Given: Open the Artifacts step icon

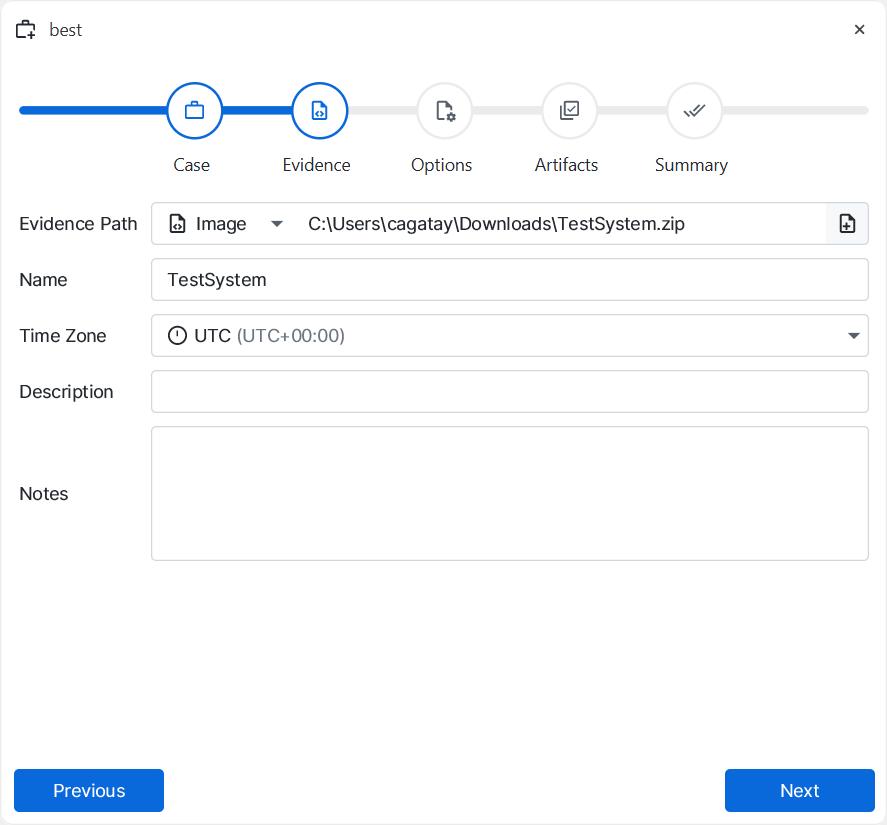Looking at the screenshot, I should (569, 110).
